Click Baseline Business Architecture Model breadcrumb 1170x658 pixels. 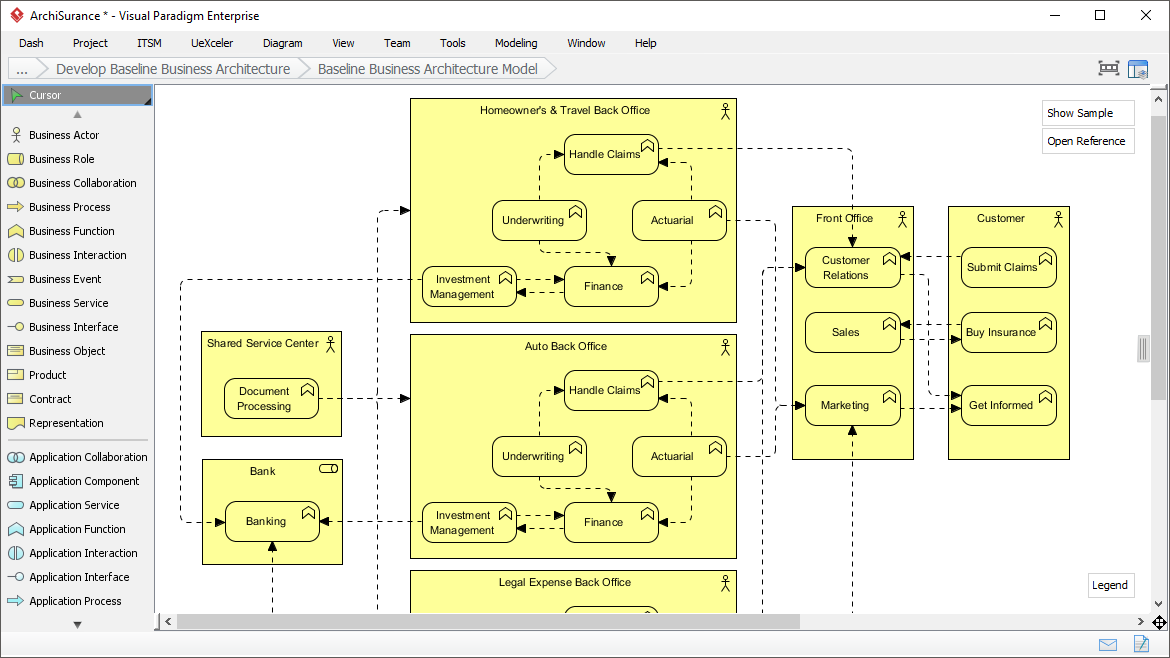click(428, 69)
